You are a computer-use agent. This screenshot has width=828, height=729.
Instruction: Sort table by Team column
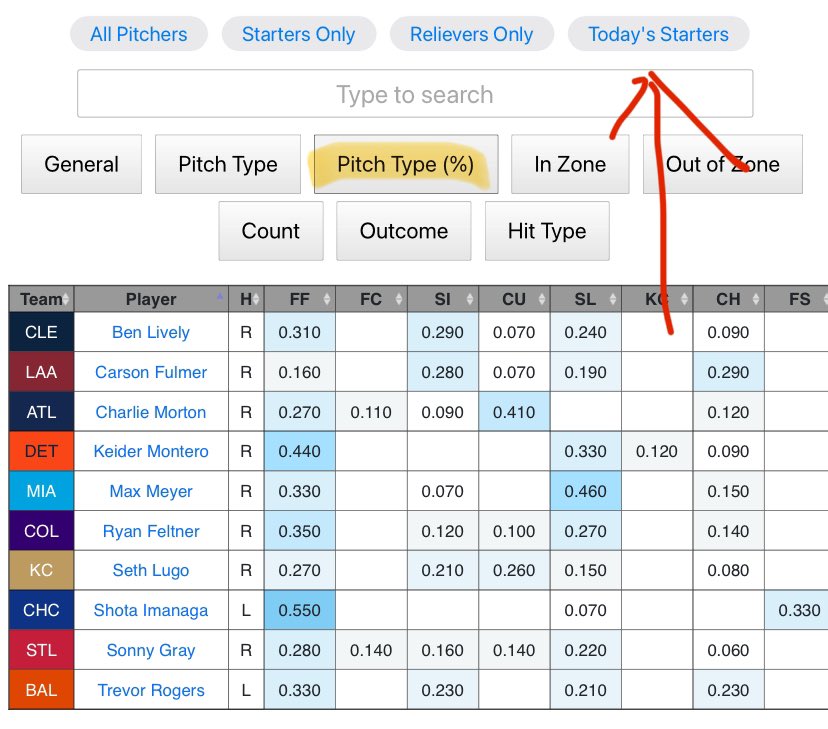pyautogui.click(x=41, y=299)
